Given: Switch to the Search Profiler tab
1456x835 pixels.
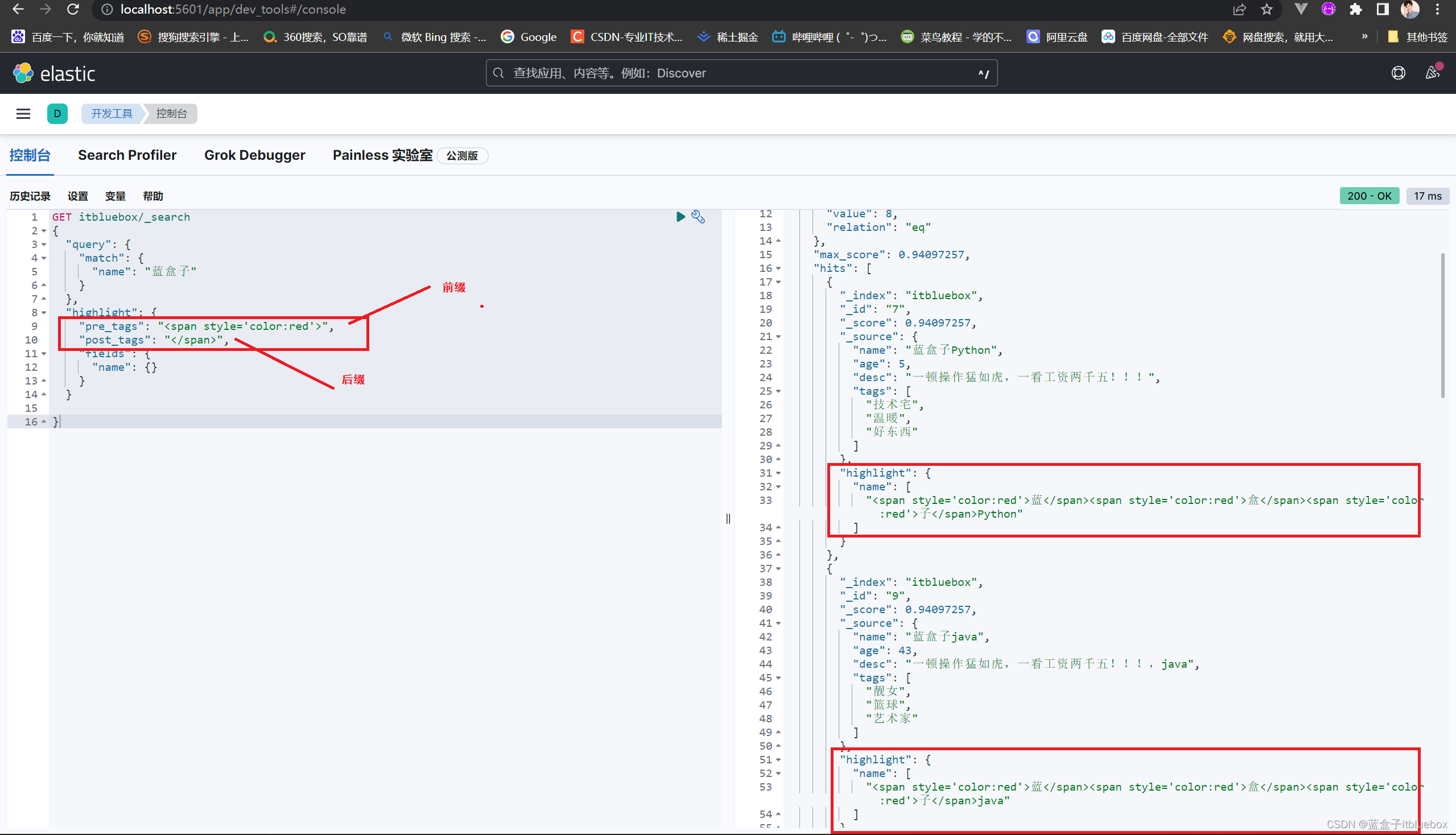Looking at the screenshot, I should pyautogui.click(x=127, y=155).
